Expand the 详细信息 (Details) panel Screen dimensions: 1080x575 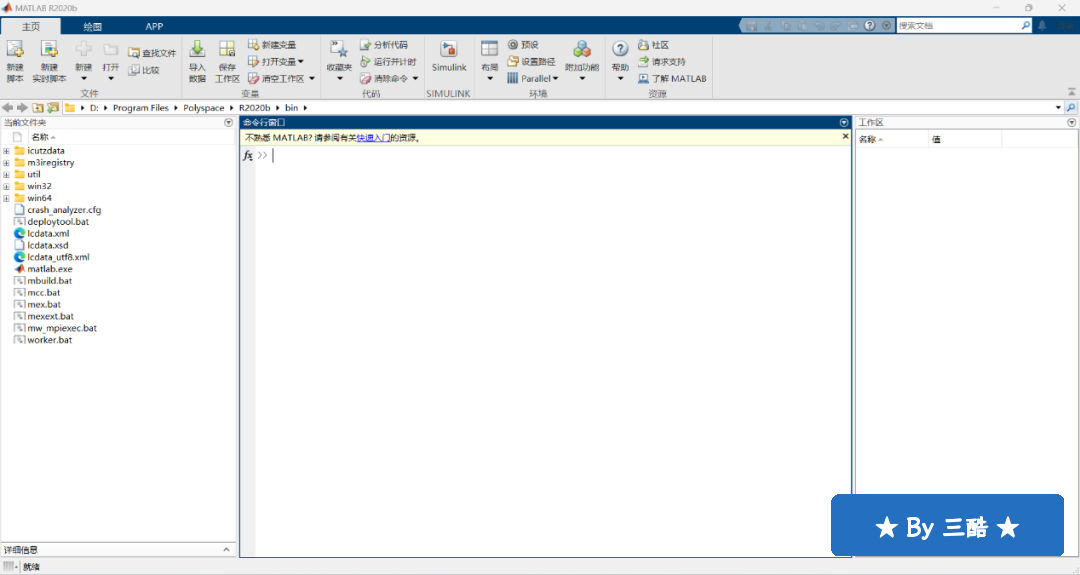[x=226, y=550]
